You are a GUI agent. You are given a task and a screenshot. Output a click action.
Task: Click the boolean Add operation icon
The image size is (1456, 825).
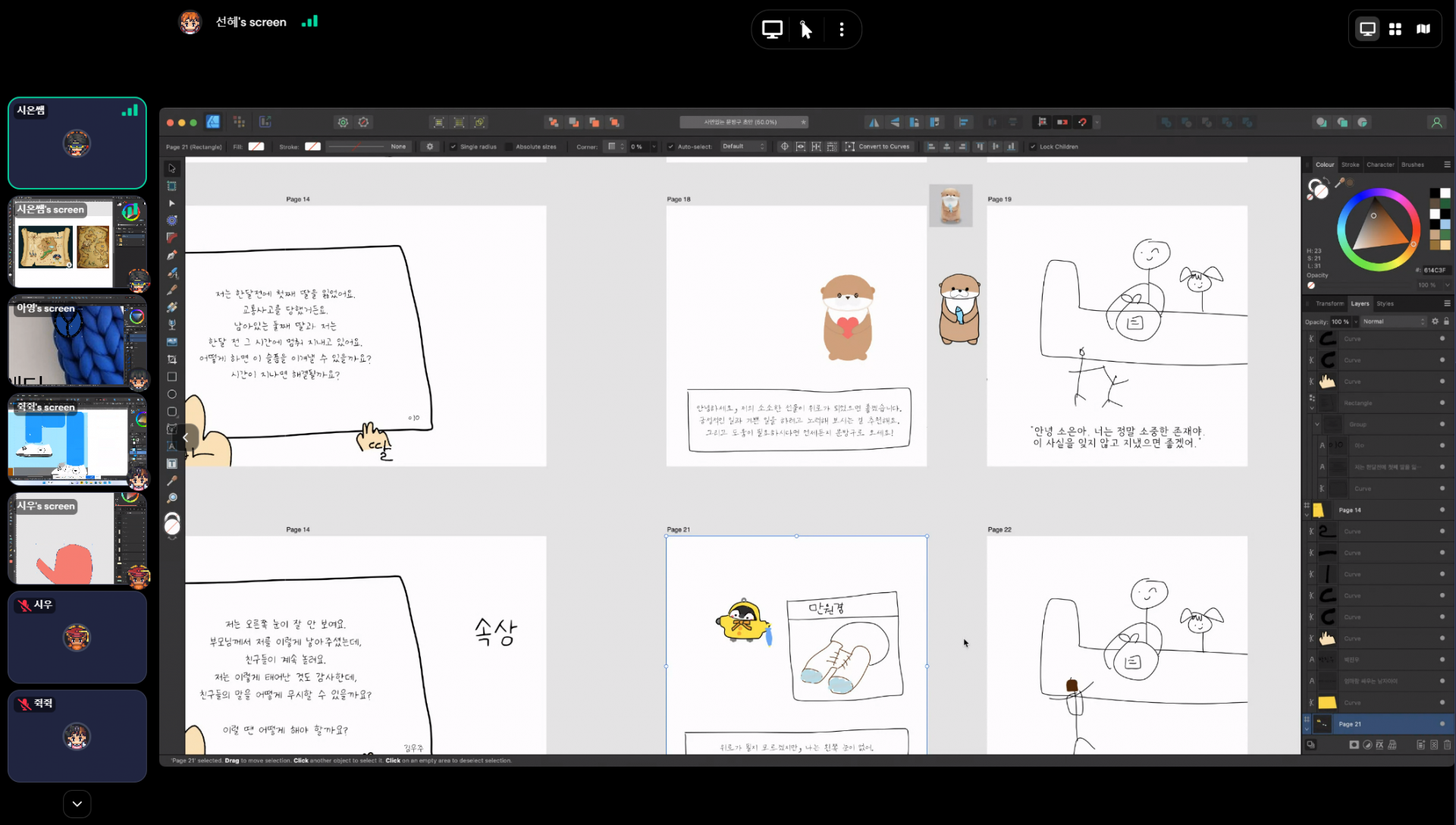click(x=1166, y=122)
